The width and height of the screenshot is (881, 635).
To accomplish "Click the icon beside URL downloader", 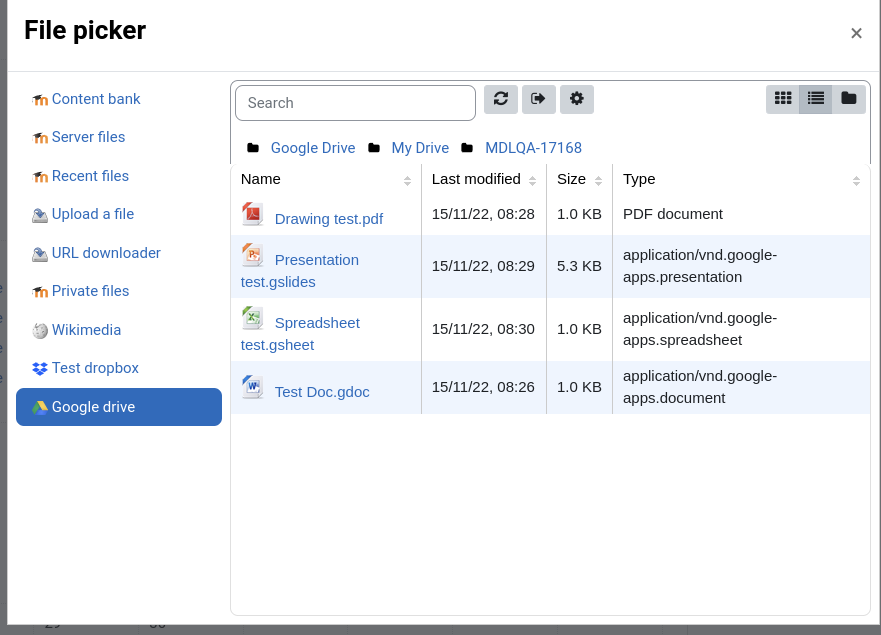I will tap(40, 255).
